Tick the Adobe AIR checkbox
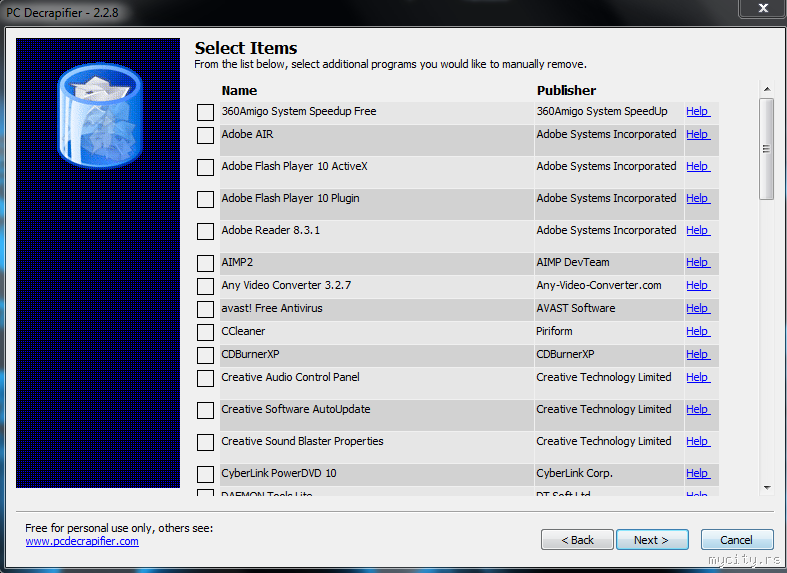This screenshot has height=573, width=787. click(x=205, y=135)
